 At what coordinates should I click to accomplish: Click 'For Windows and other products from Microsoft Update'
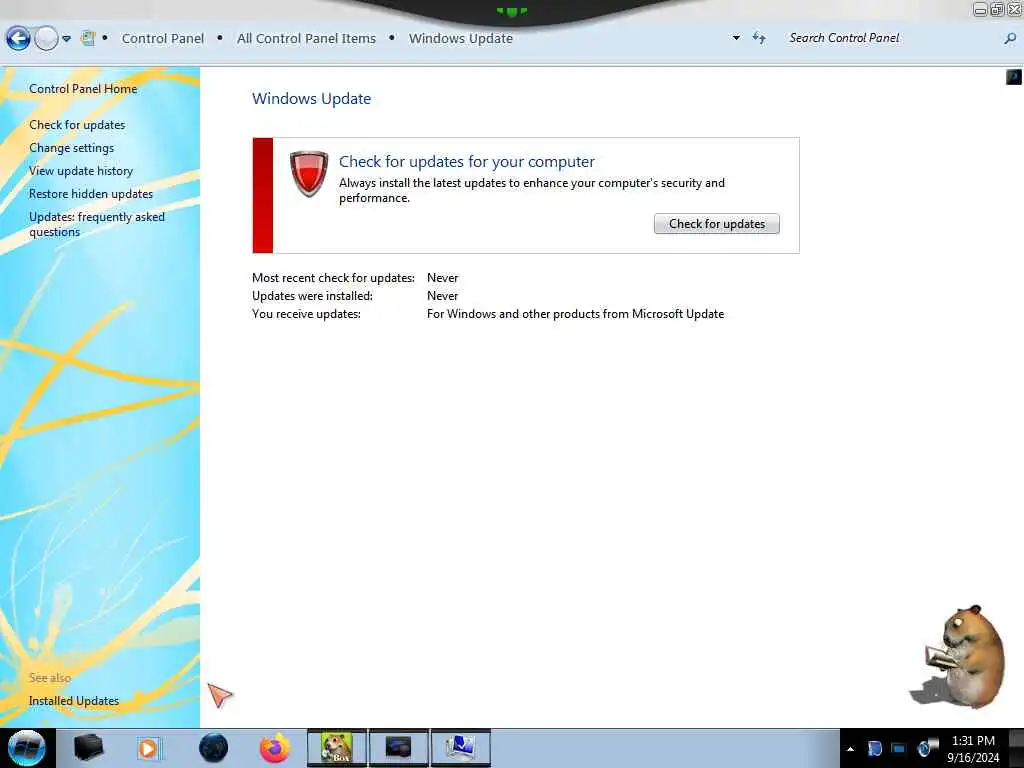click(575, 314)
